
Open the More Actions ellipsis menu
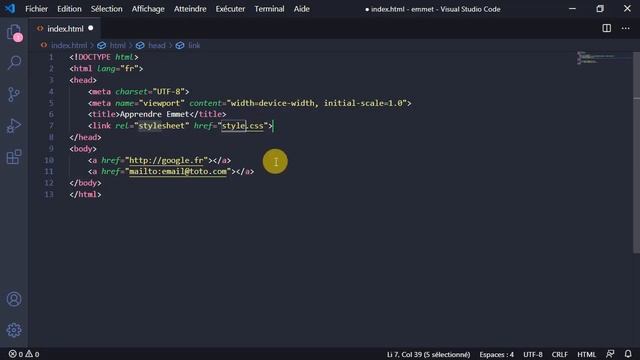click(625, 28)
